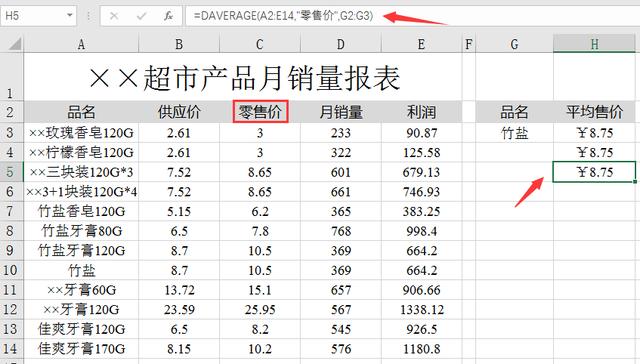The image size is (640, 364).
Task: Click the 利润 header cell
Action: [x=421, y=112]
